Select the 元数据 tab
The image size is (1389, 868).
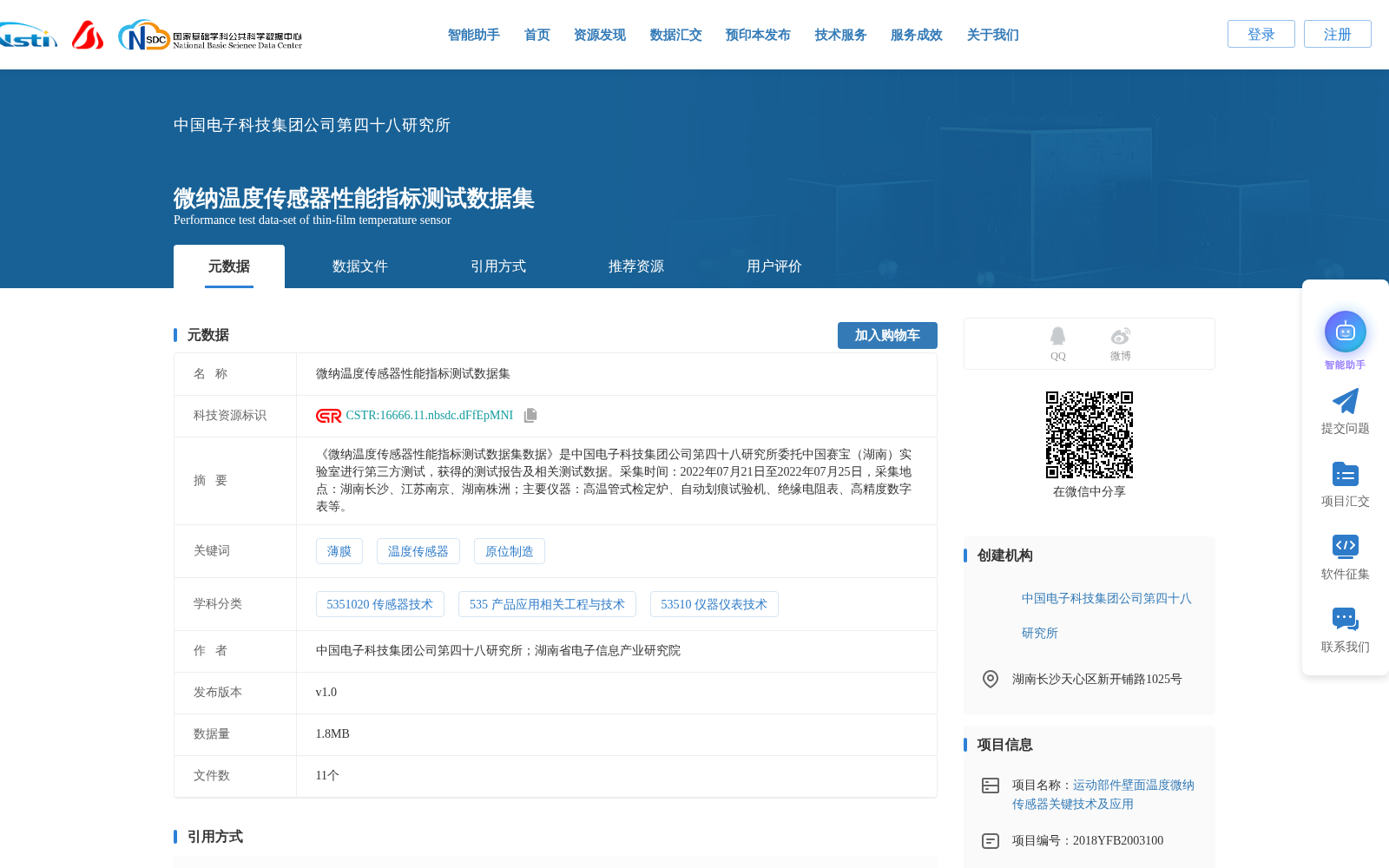(229, 266)
